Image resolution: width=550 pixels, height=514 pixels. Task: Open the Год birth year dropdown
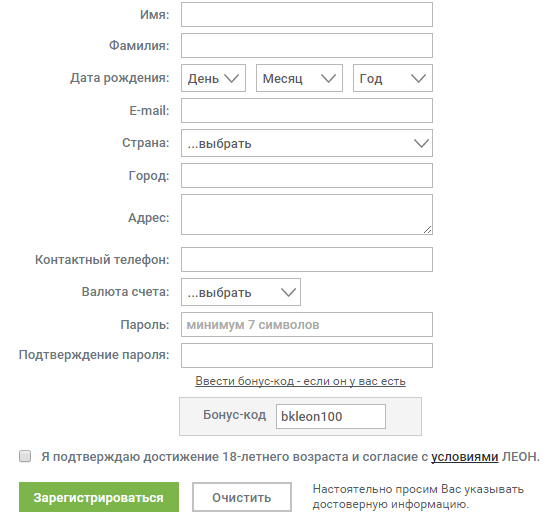click(x=393, y=78)
